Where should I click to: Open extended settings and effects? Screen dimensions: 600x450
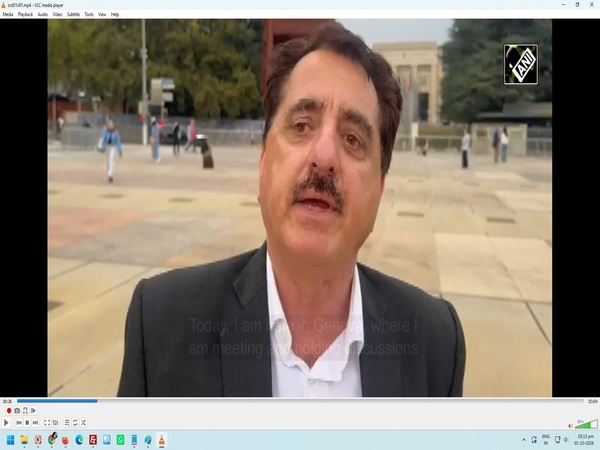coord(55,423)
